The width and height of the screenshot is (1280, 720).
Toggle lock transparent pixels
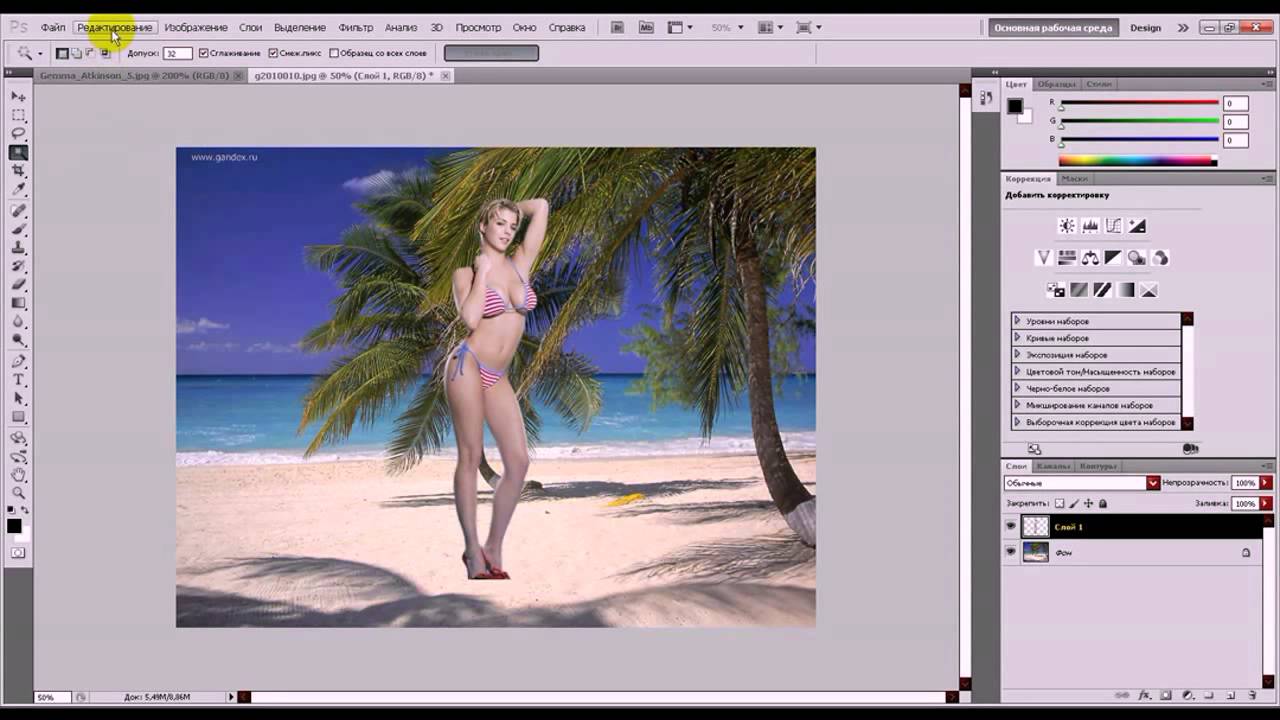point(1060,503)
